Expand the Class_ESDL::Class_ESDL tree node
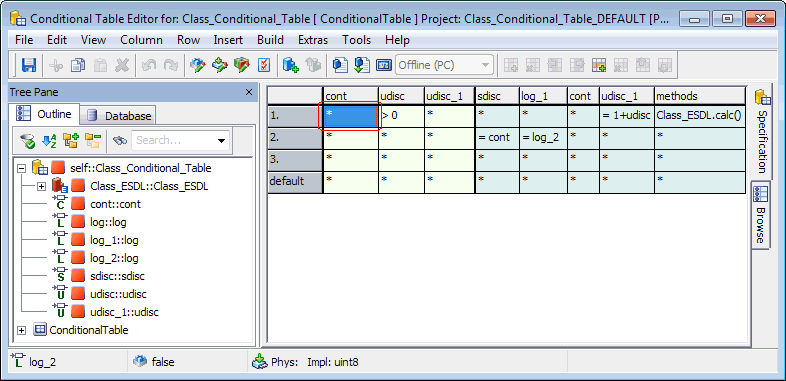The height and width of the screenshot is (381, 786). point(41,186)
